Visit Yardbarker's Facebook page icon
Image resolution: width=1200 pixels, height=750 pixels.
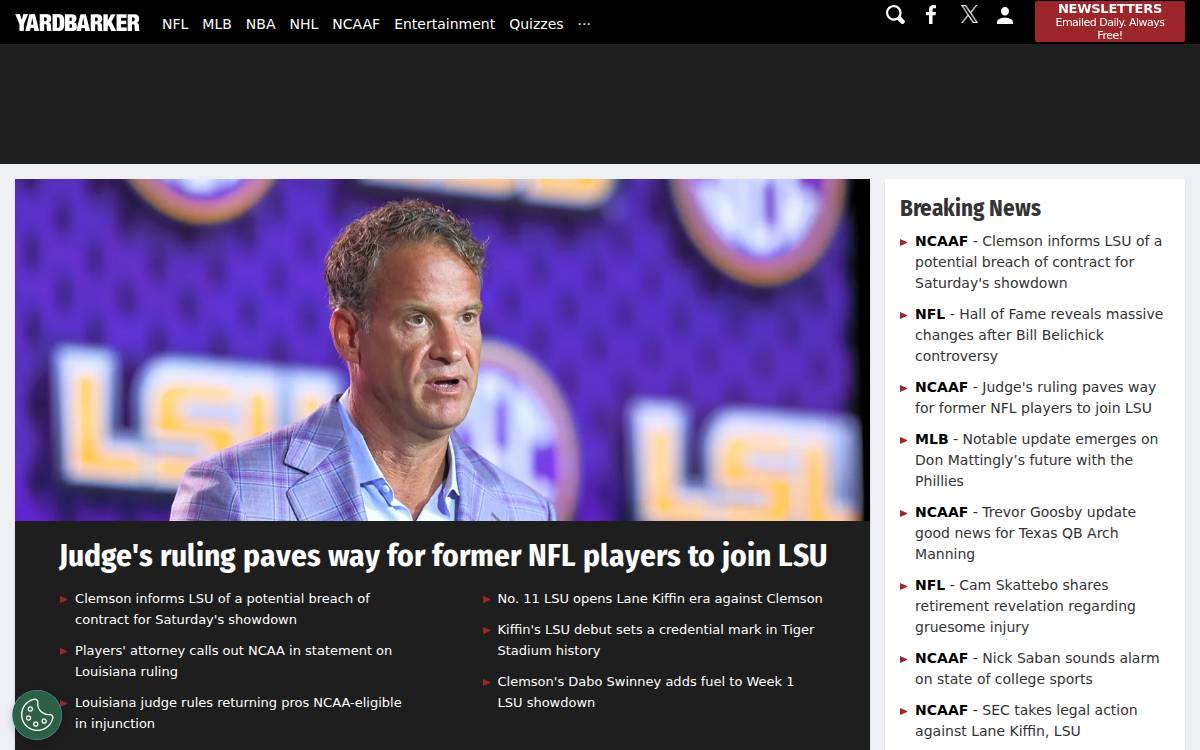click(x=931, y=15)
